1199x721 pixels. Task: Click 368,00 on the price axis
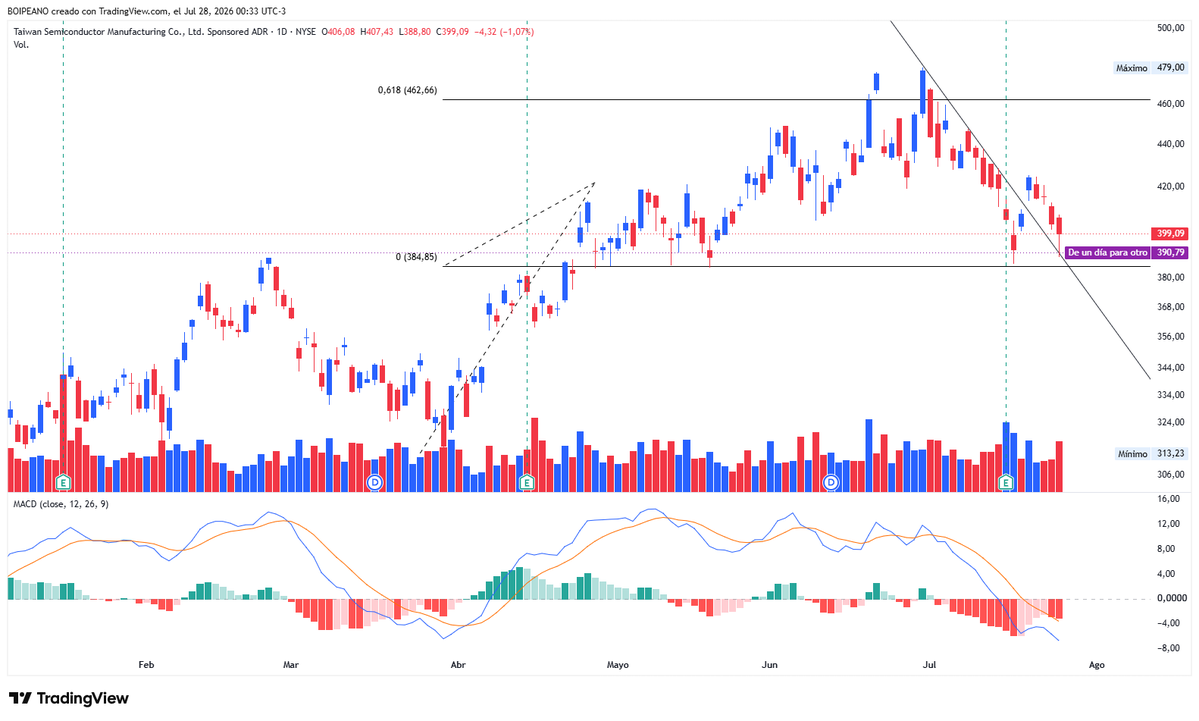1171,307
